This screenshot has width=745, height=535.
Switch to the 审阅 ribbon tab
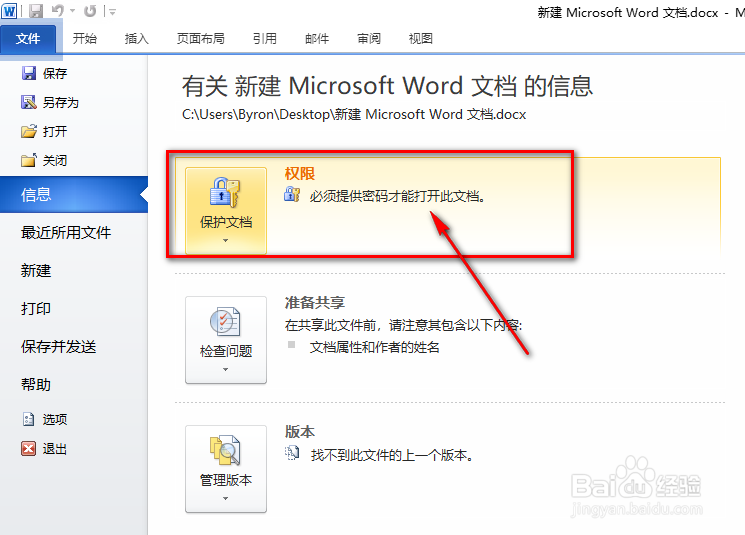tap(369, 38)
